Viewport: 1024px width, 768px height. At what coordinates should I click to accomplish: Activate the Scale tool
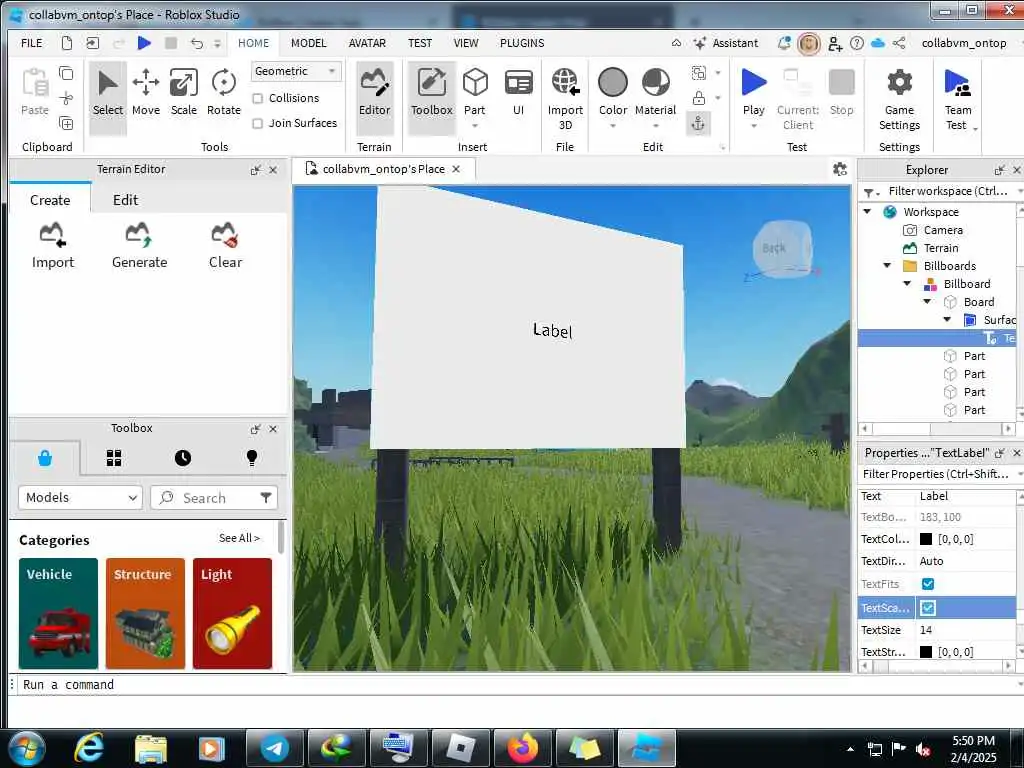[184, 93]
